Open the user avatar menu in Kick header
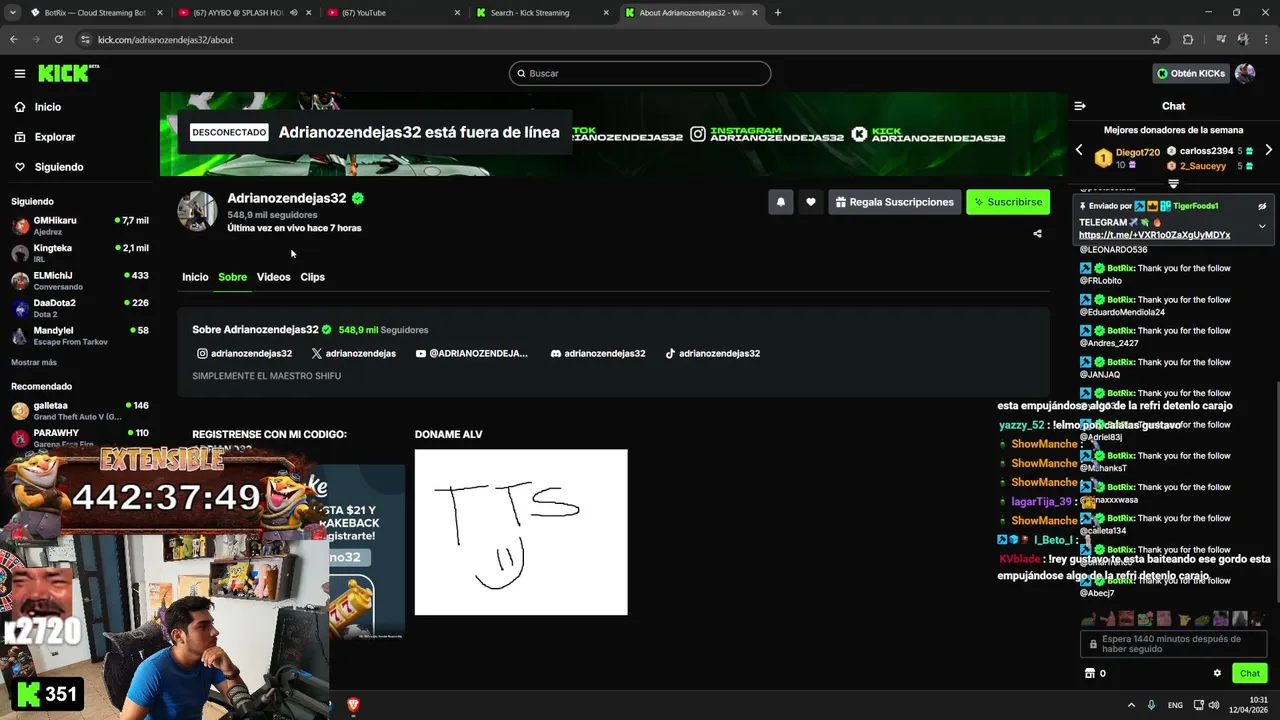1280x720 pixels. pos(1245,73)
